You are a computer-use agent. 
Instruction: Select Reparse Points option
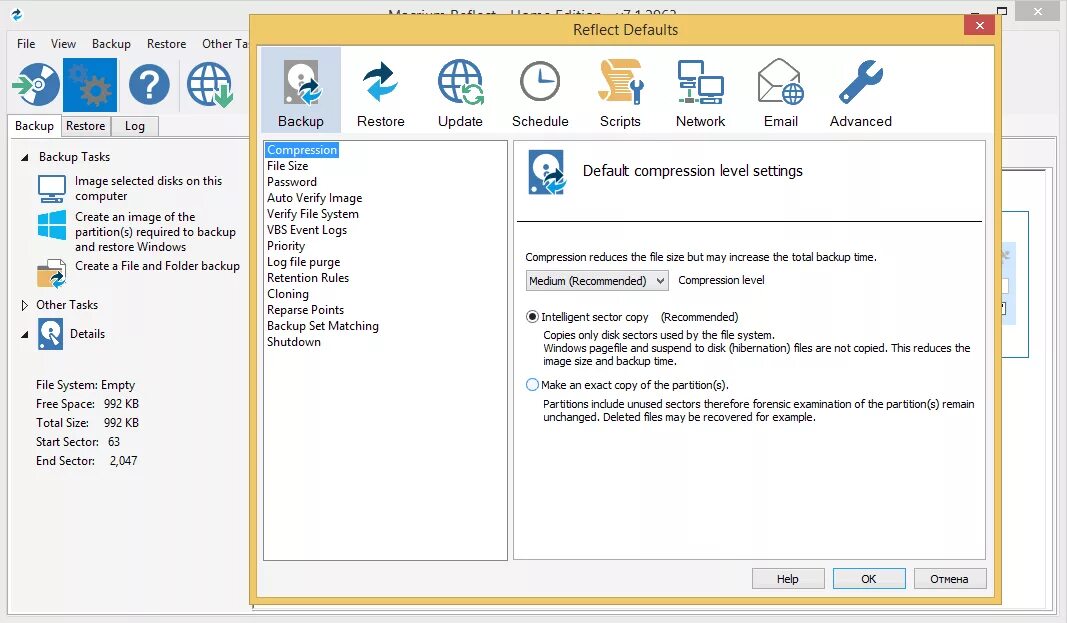[x=305, y=310]
